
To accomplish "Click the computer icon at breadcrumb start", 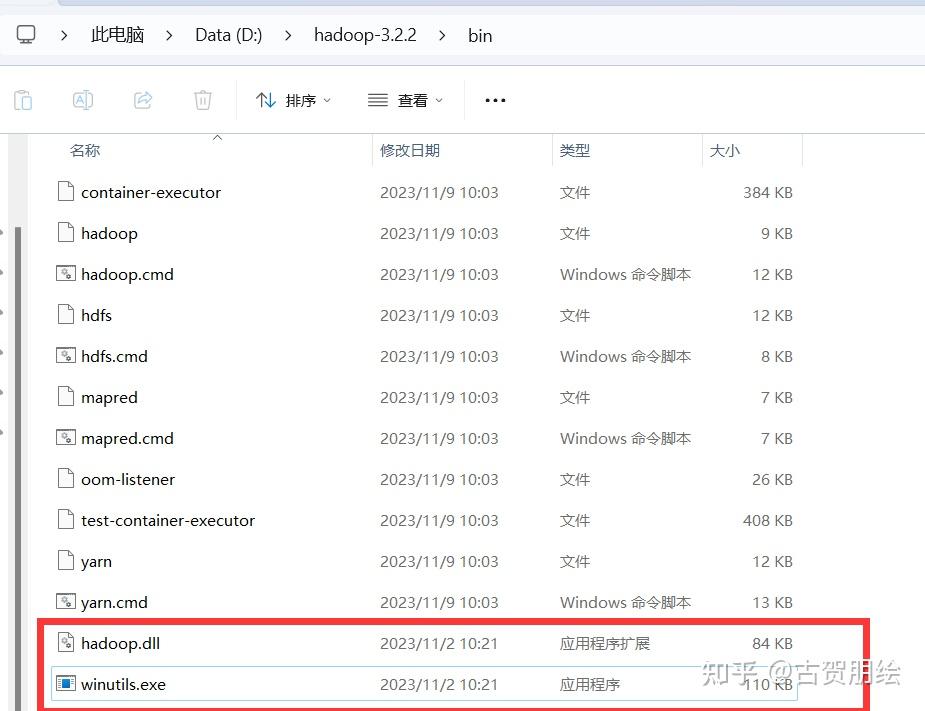I will pos(25,33).
